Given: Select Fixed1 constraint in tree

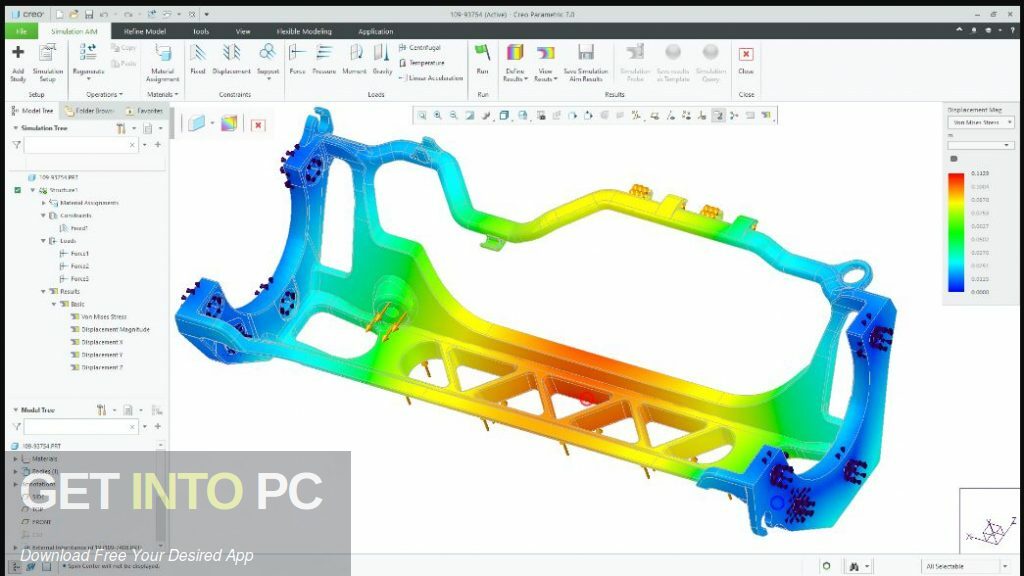Looking at the screenshot, I should (74, 229).
